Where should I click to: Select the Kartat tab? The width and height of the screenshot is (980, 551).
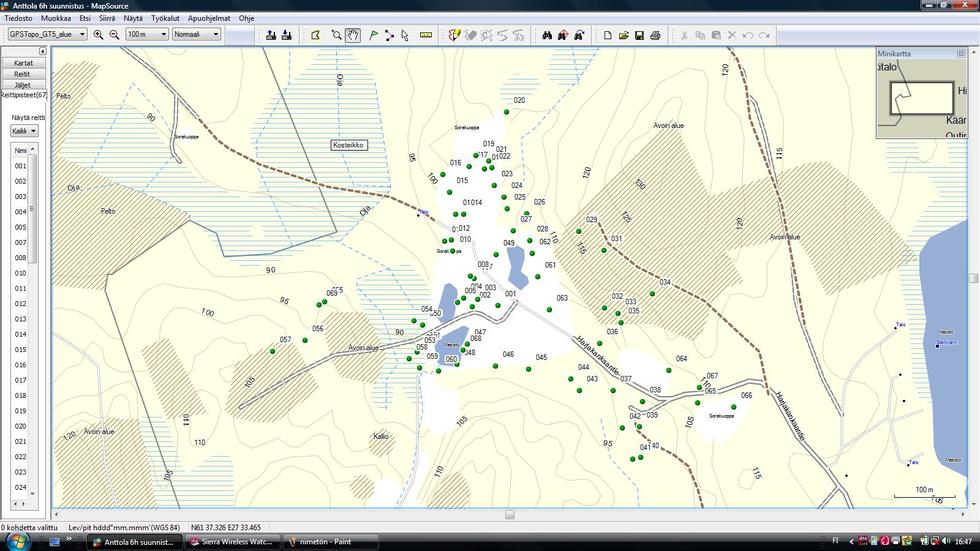(22, 63)
